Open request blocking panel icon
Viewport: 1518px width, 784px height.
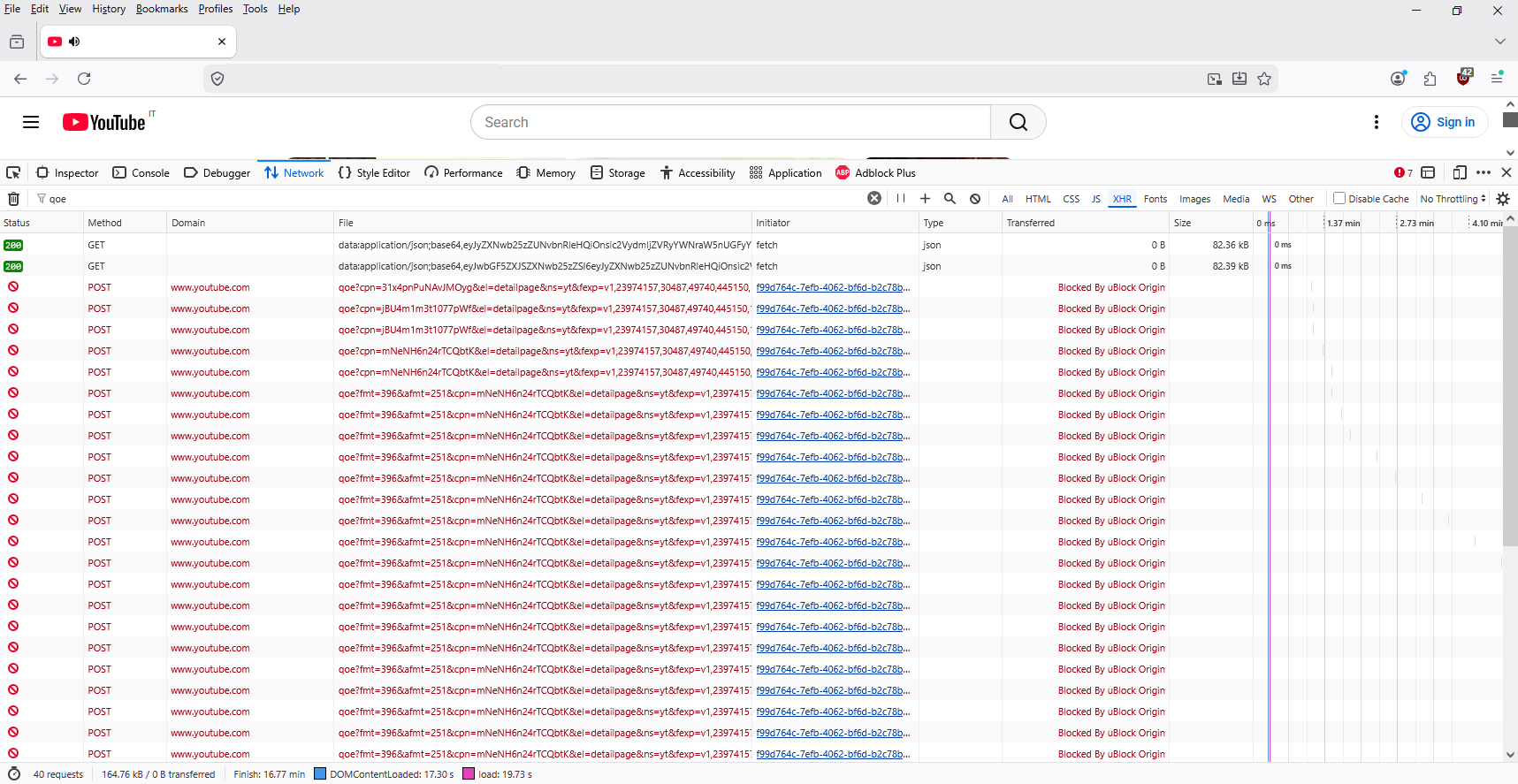974,198
